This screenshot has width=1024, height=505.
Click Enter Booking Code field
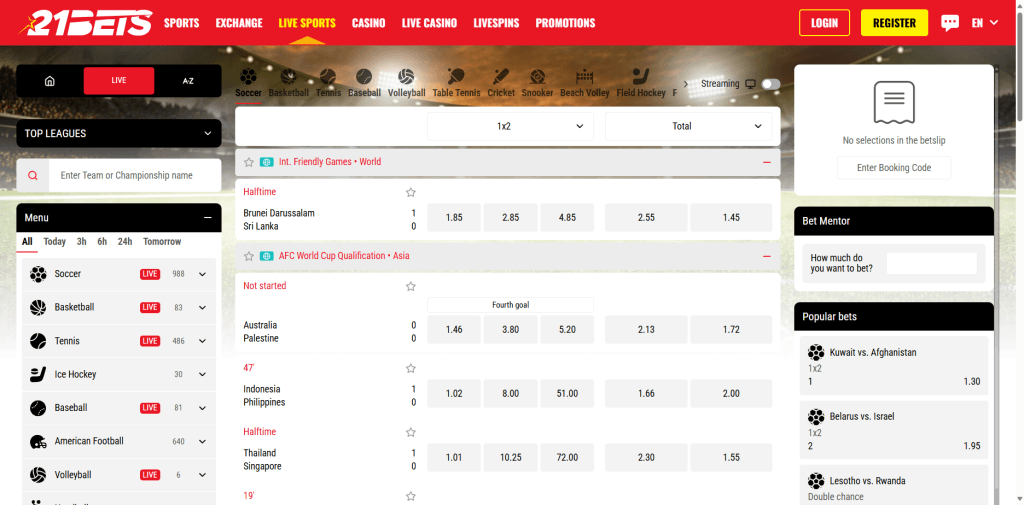click(894, 168)
